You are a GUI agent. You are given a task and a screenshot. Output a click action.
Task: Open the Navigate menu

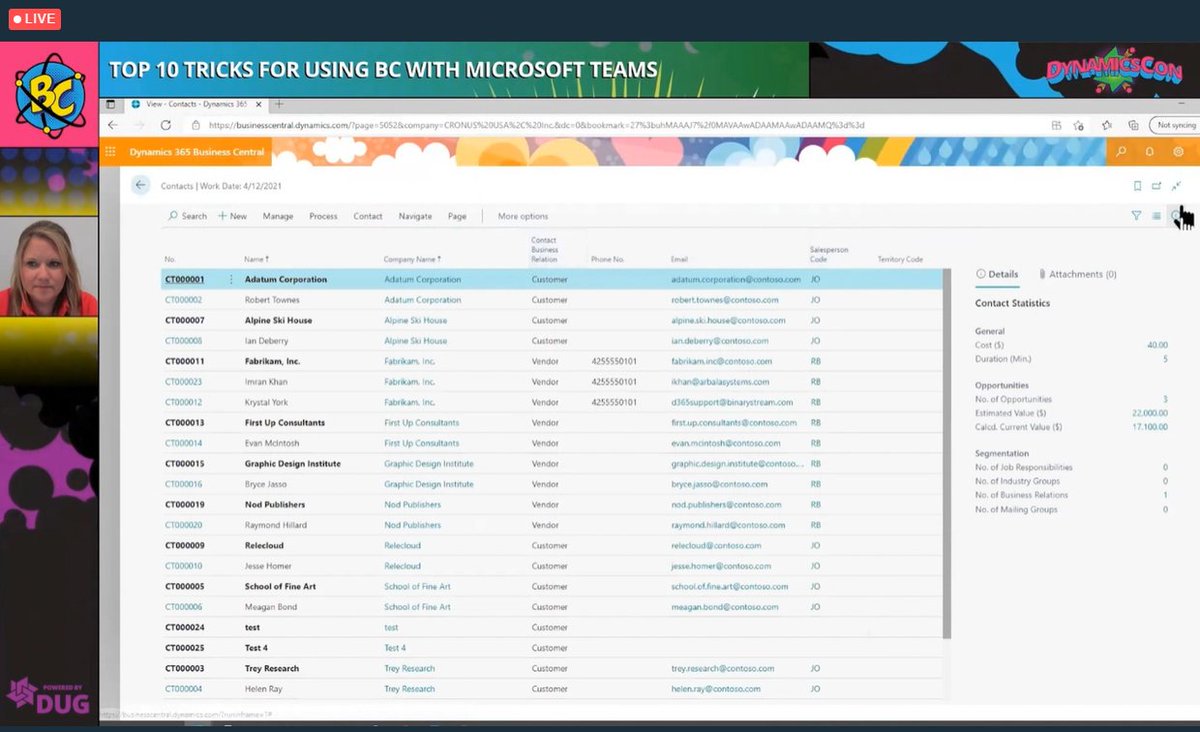[415, 216]
